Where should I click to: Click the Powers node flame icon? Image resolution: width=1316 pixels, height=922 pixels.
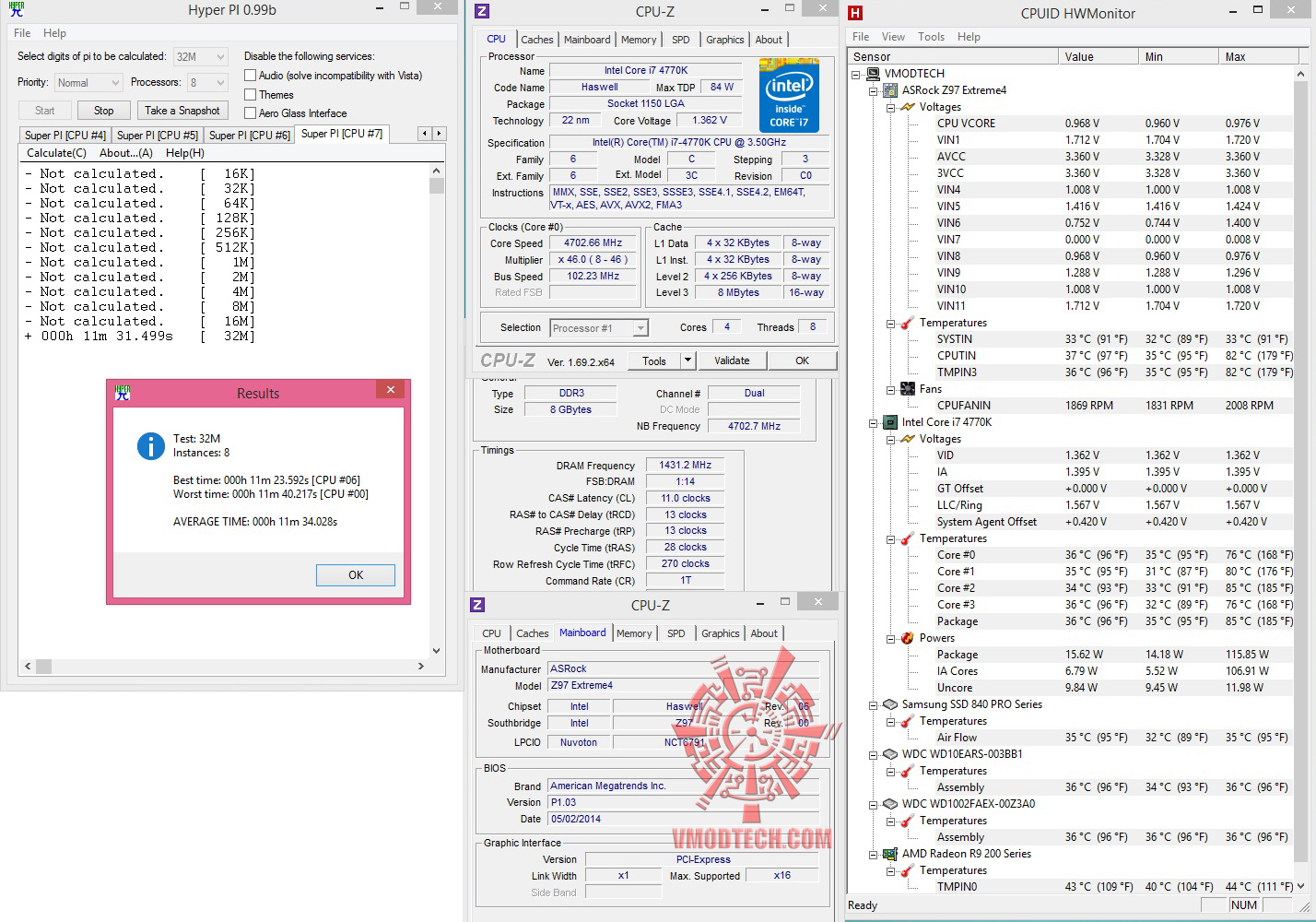tap(908, 638)
